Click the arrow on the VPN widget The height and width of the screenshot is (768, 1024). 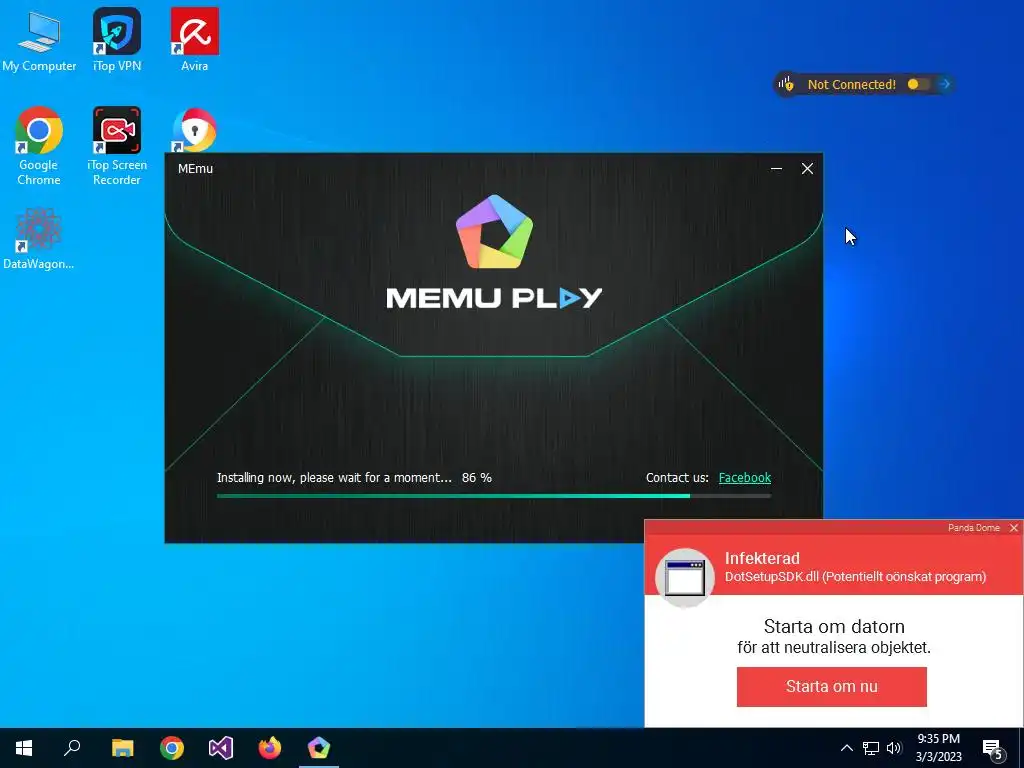pyautogui.click(x=944, y=84)
